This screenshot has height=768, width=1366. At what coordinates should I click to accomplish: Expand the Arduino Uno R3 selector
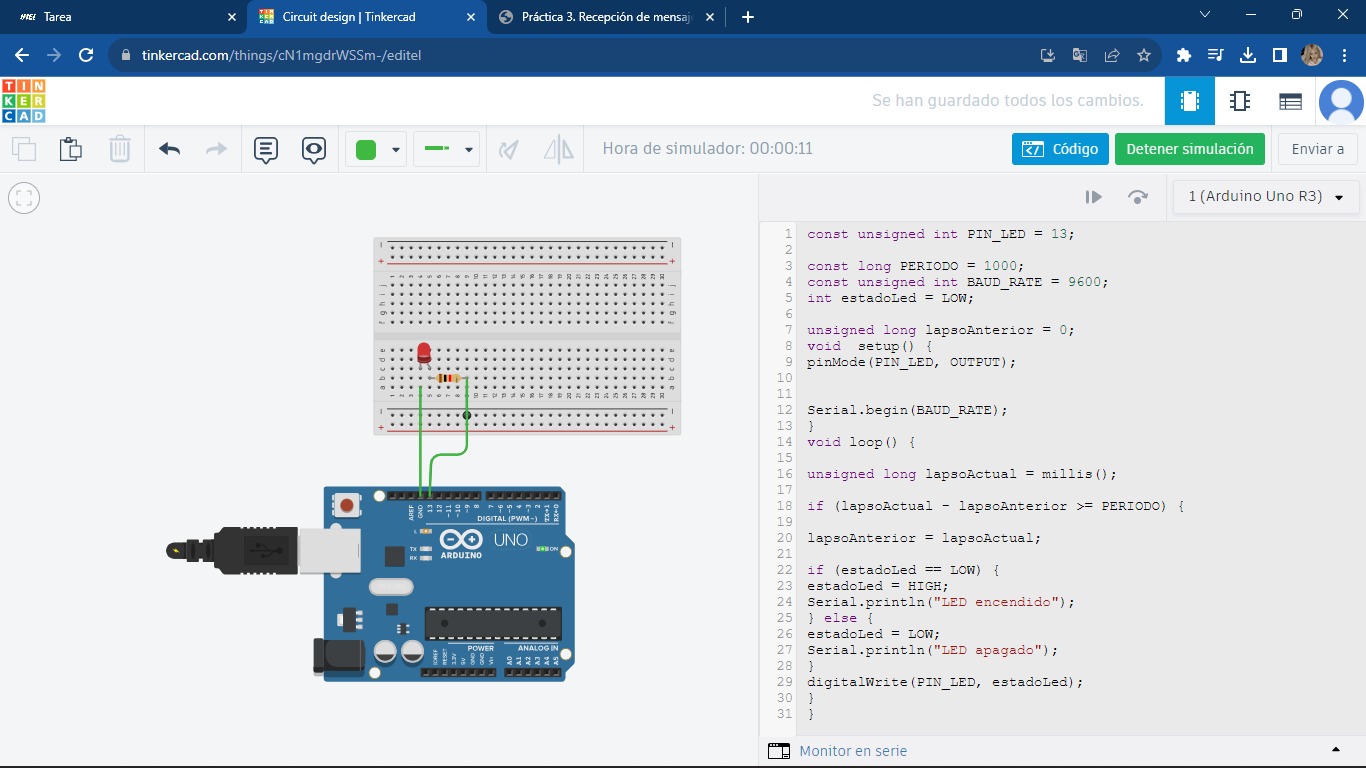coord(1266,197)
